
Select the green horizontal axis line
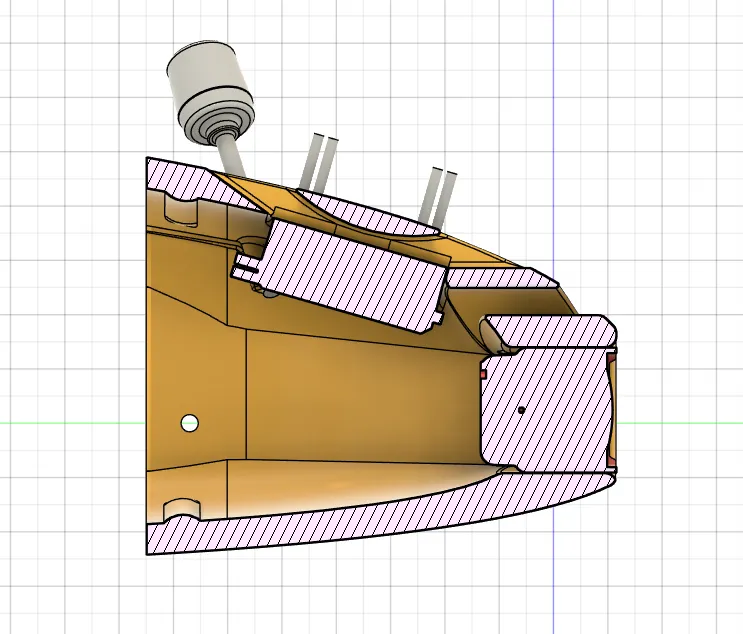click(x=71, y=423)
